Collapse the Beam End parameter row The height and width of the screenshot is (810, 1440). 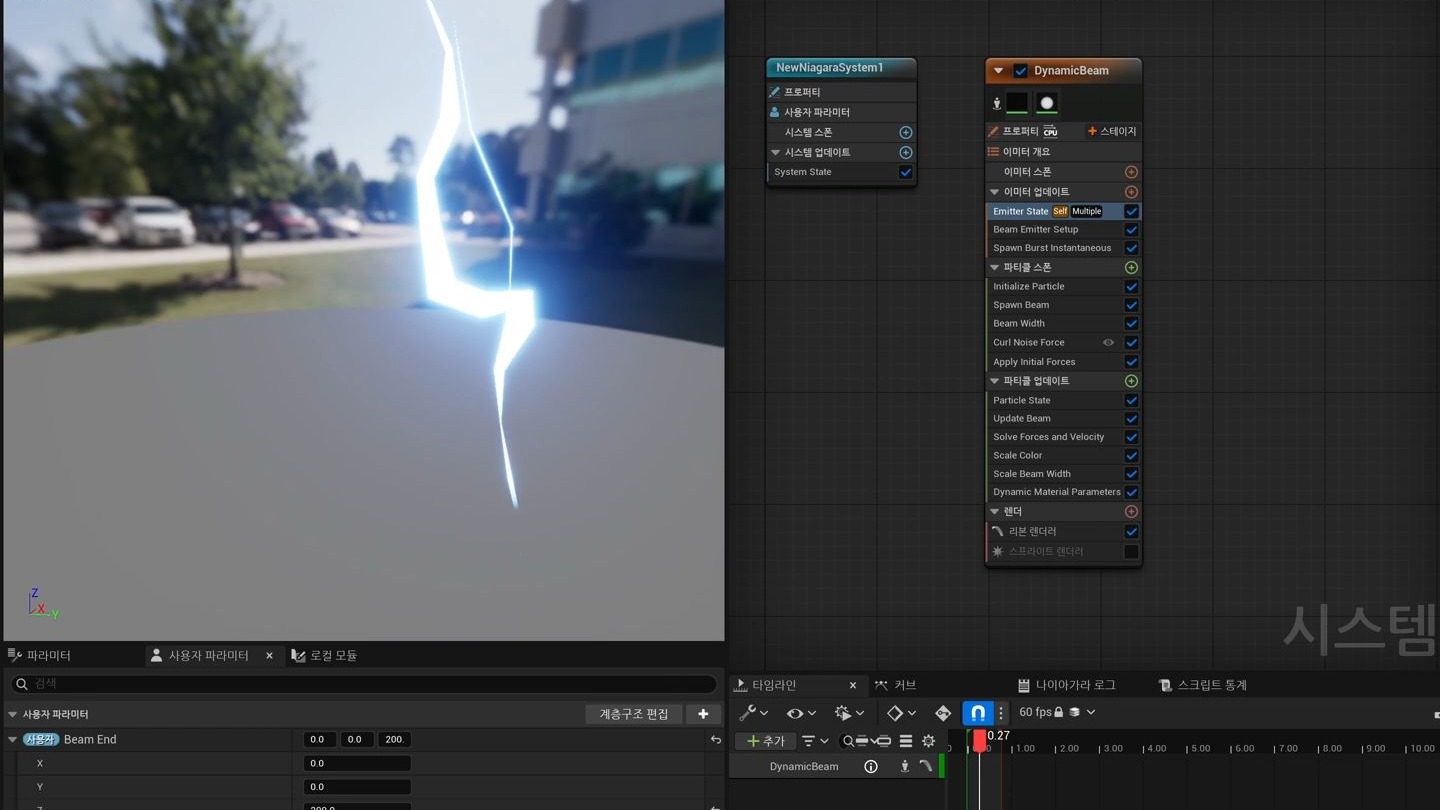point(13,740)
